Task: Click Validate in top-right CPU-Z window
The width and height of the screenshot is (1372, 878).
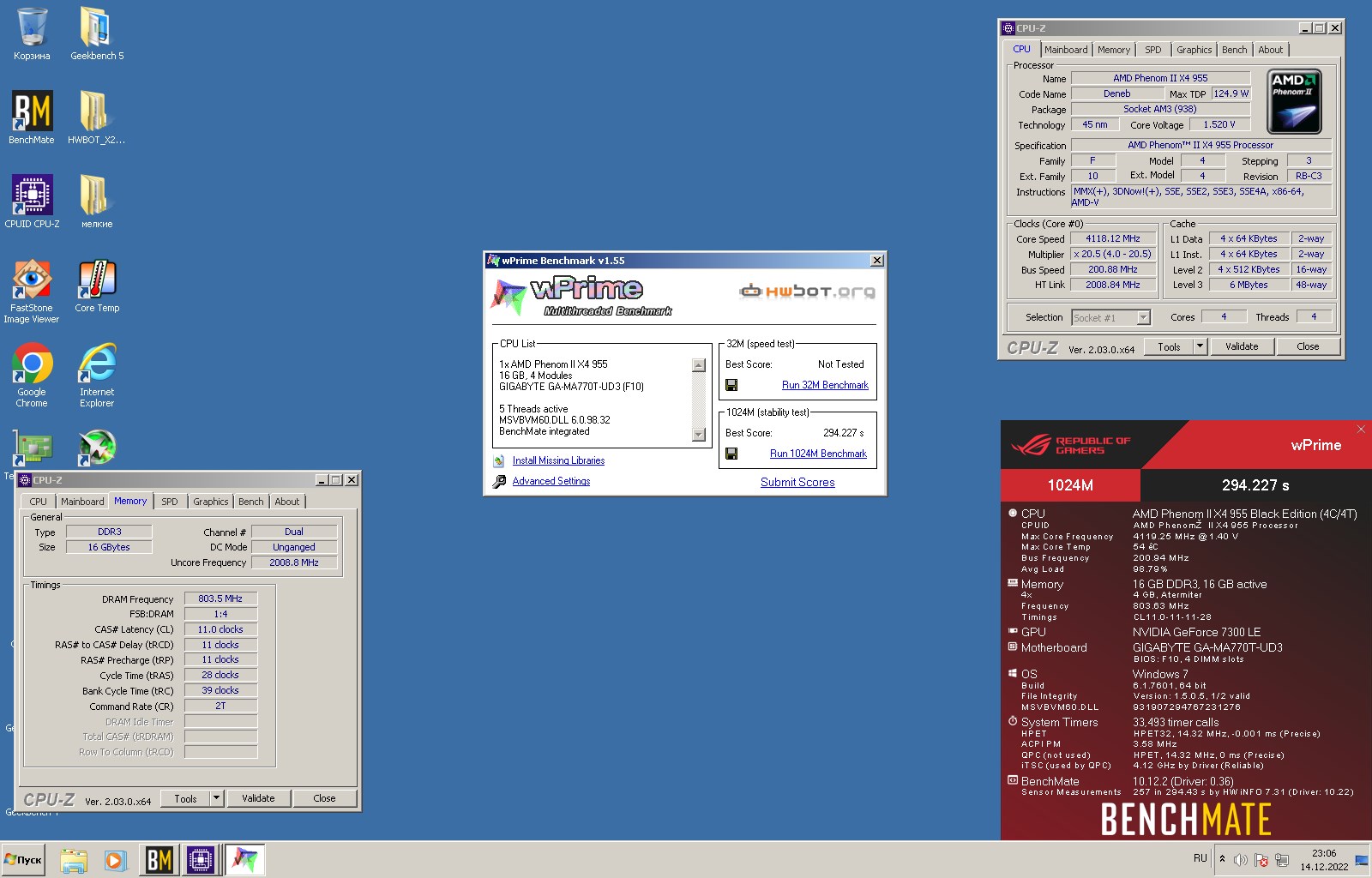Action: pyautogui.click(x=1242, y=346)
